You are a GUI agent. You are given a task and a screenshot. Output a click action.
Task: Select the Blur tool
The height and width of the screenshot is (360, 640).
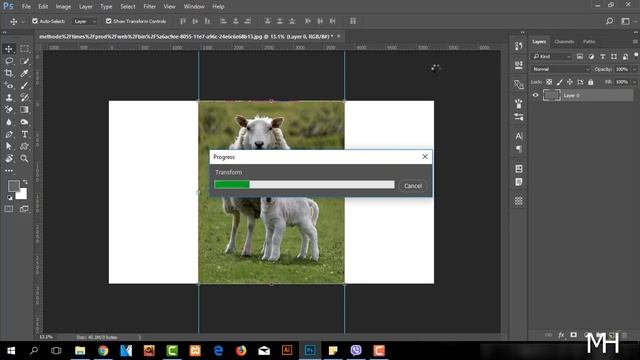[x=9, y=122]
